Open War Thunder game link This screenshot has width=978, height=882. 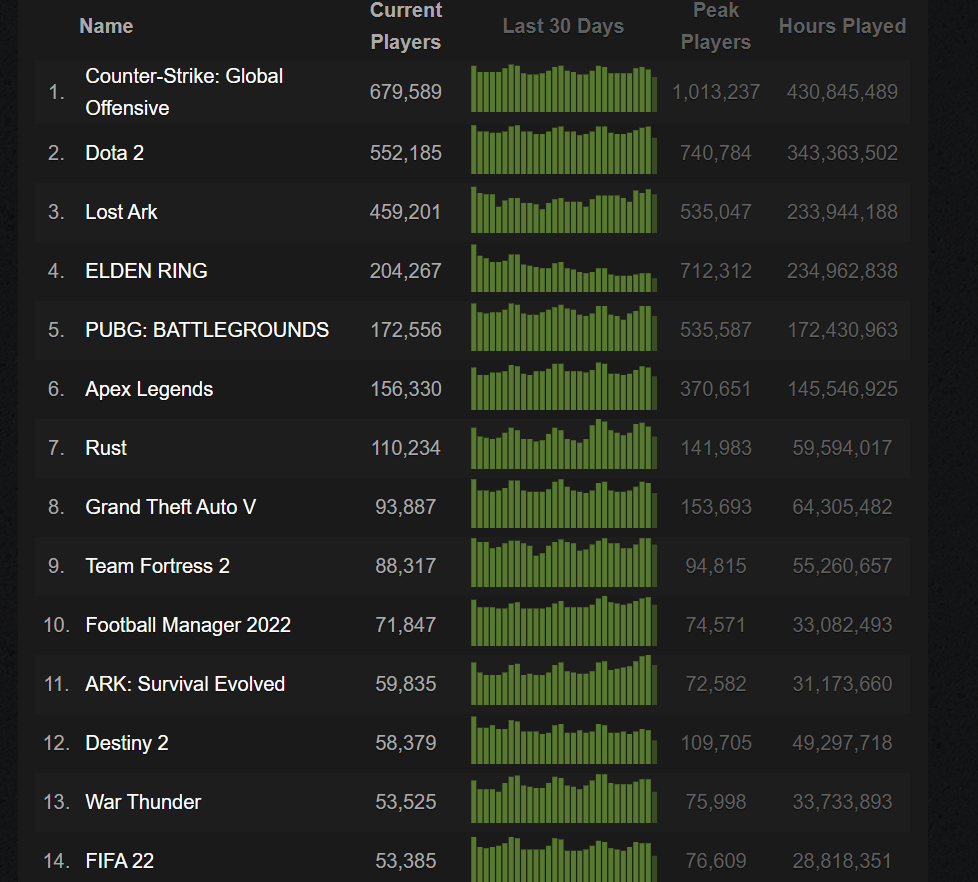(143, 802)
